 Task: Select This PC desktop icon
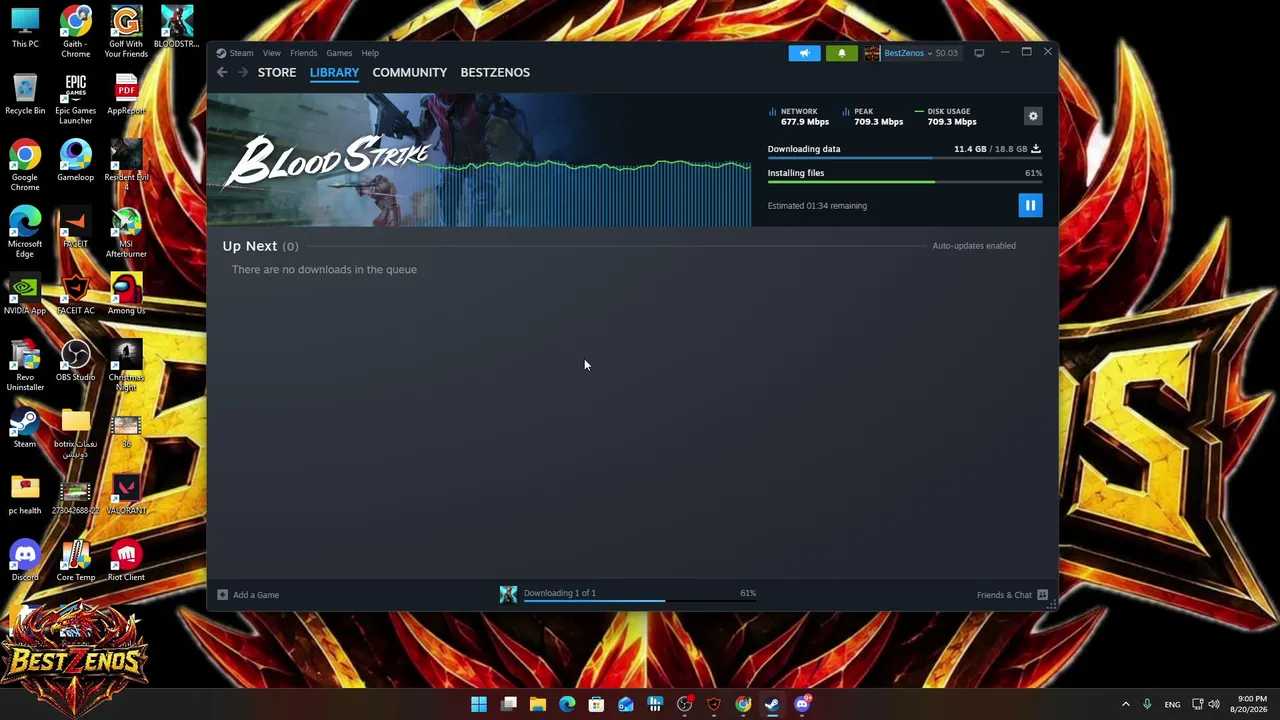tap(25, 27)
